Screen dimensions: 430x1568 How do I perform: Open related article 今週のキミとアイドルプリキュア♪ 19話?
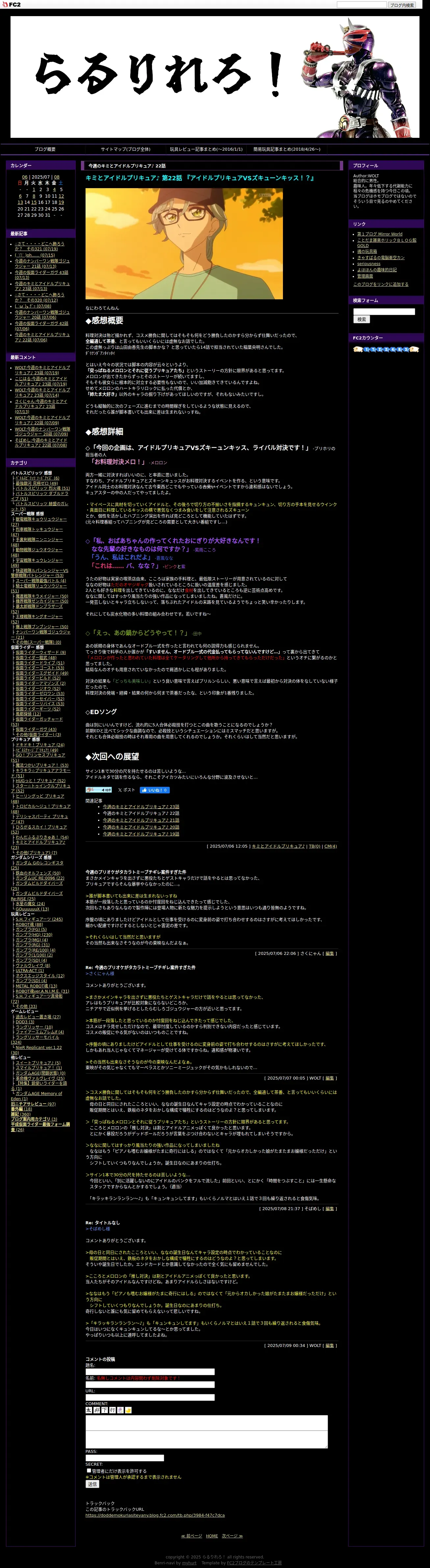tap(141, 834)
